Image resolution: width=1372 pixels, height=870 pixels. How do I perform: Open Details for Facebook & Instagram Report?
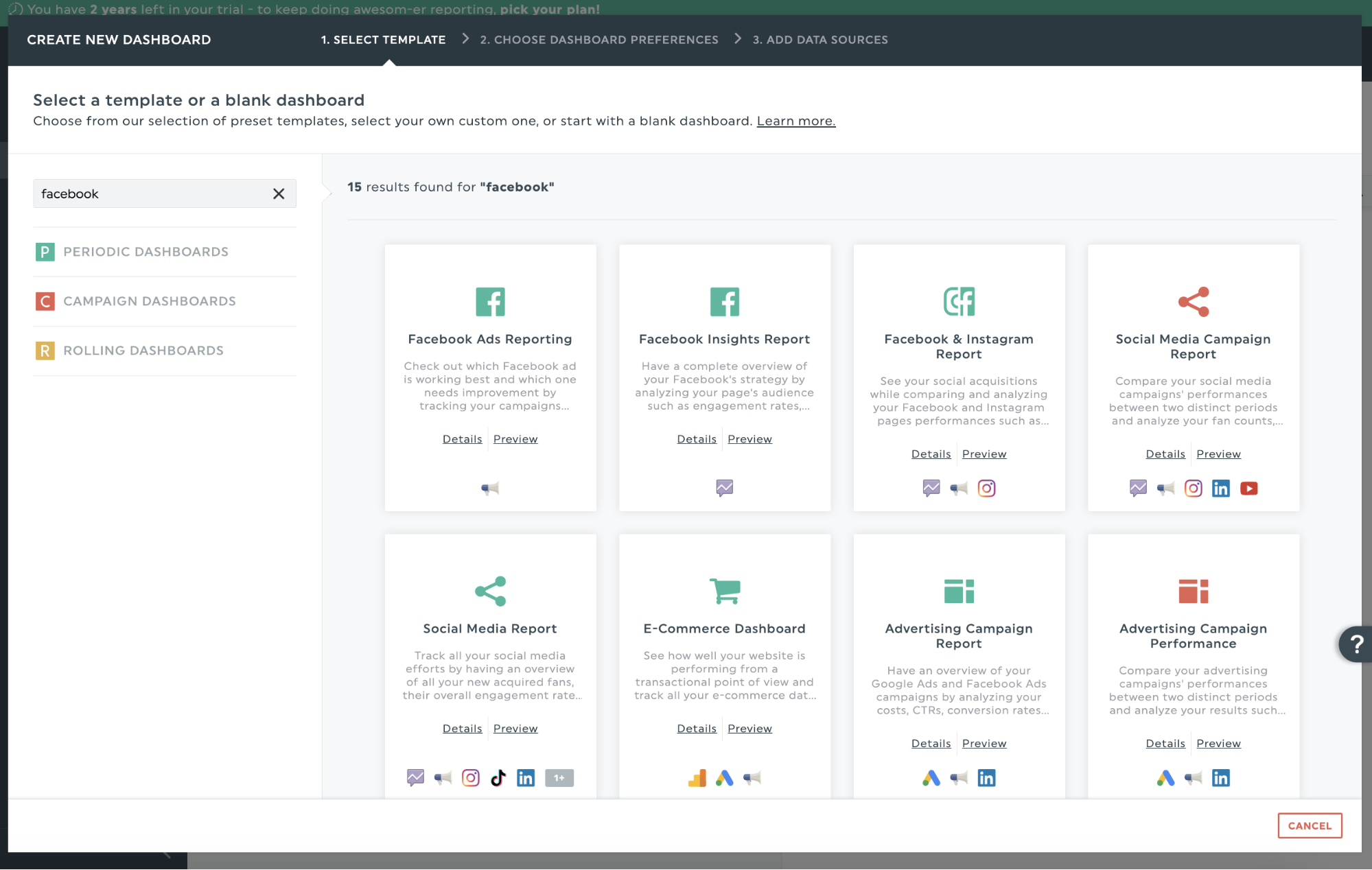click(931, 454)
